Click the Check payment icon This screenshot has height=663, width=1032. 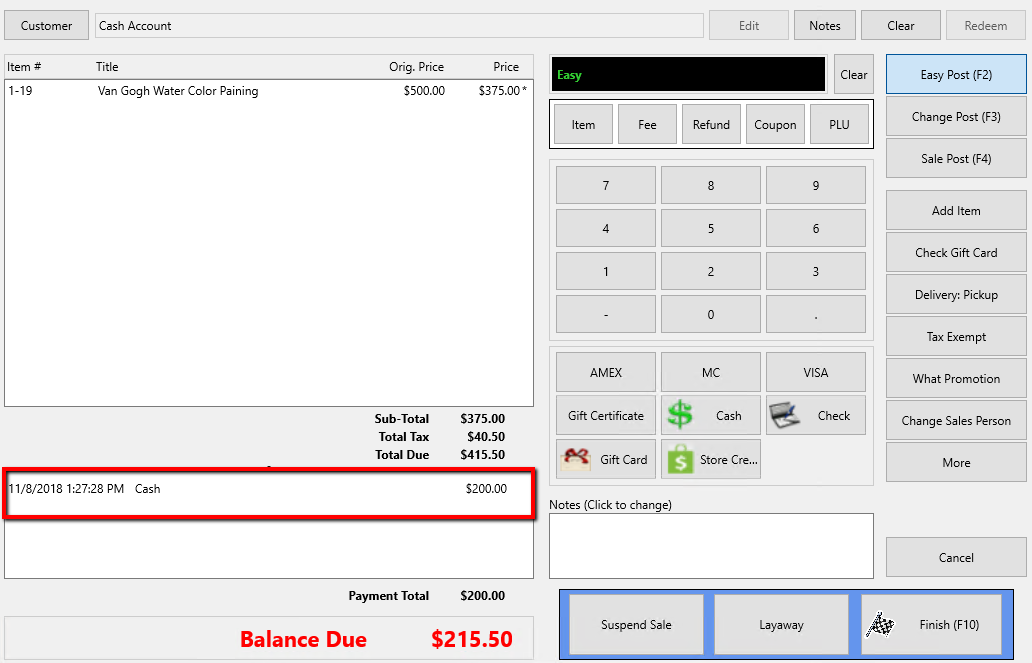click(785, 415)
